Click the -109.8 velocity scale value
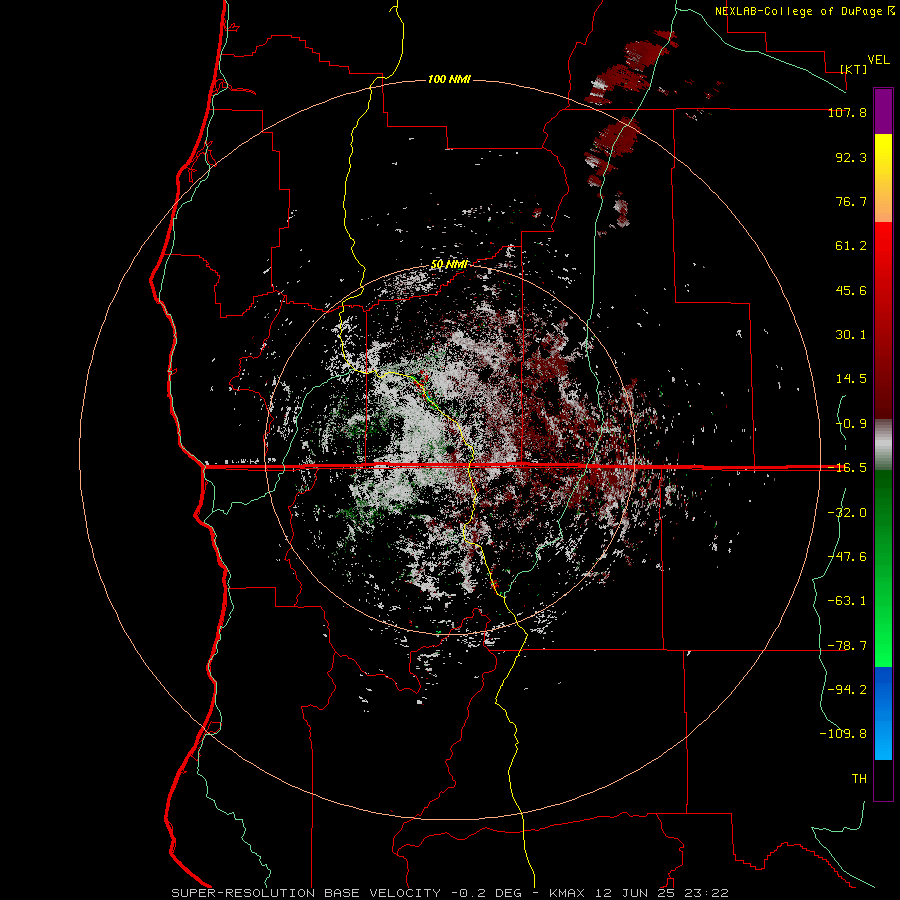Image resolution: width=900 pixels, height=900 pixels. 843,734
